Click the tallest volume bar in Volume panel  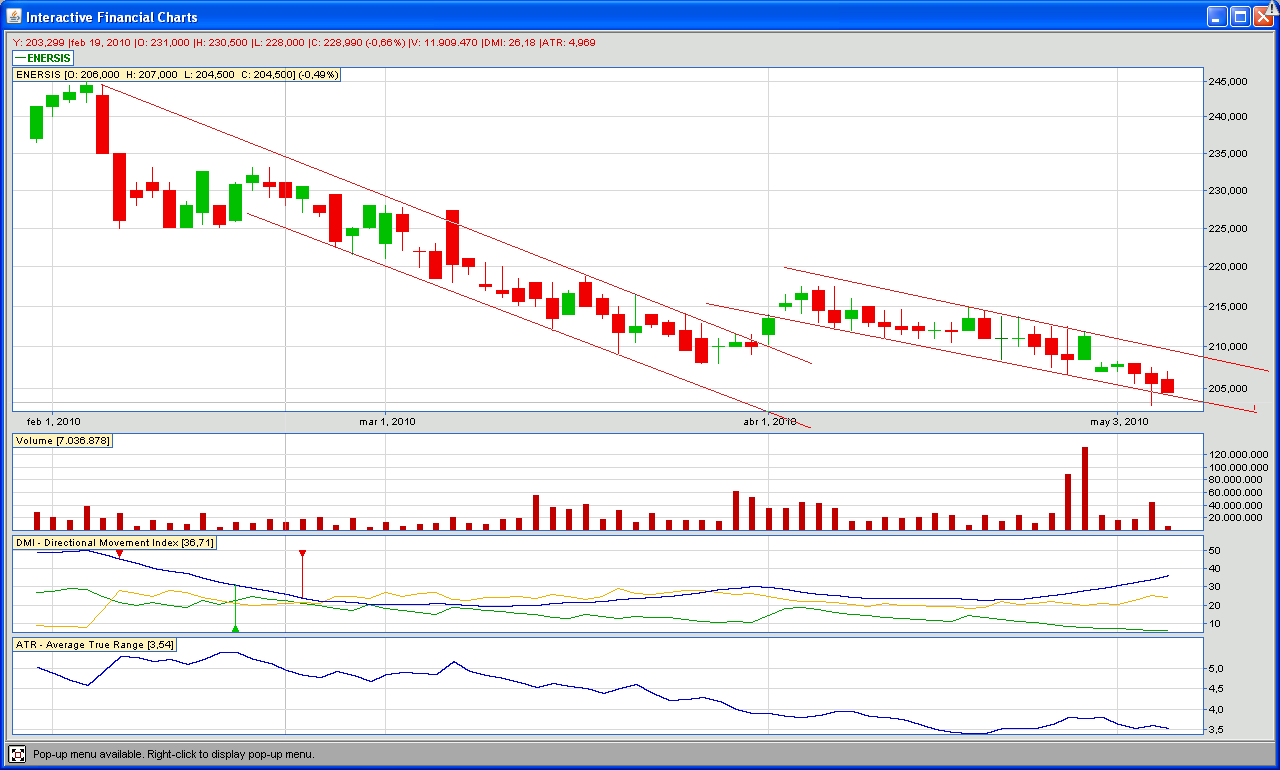1084,488
